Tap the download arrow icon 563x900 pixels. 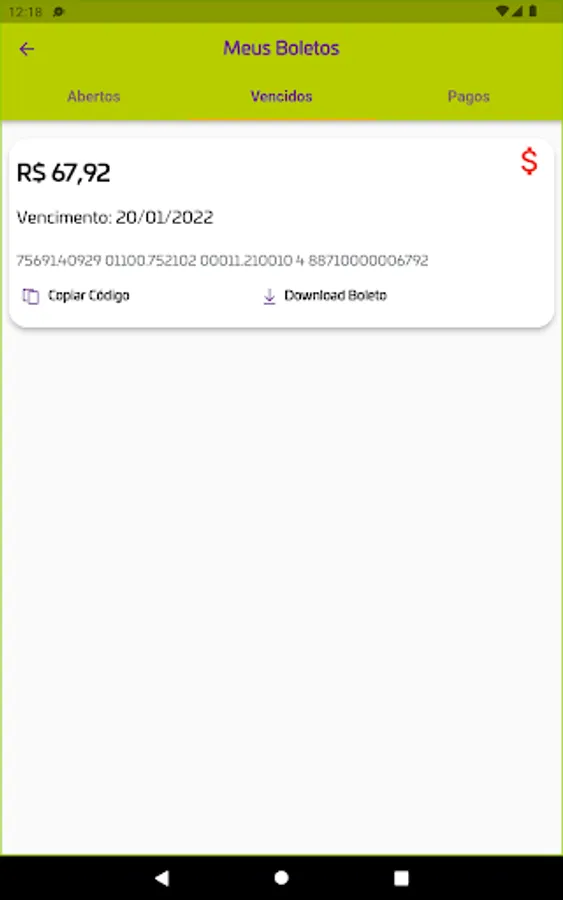[x=269, y=296]
